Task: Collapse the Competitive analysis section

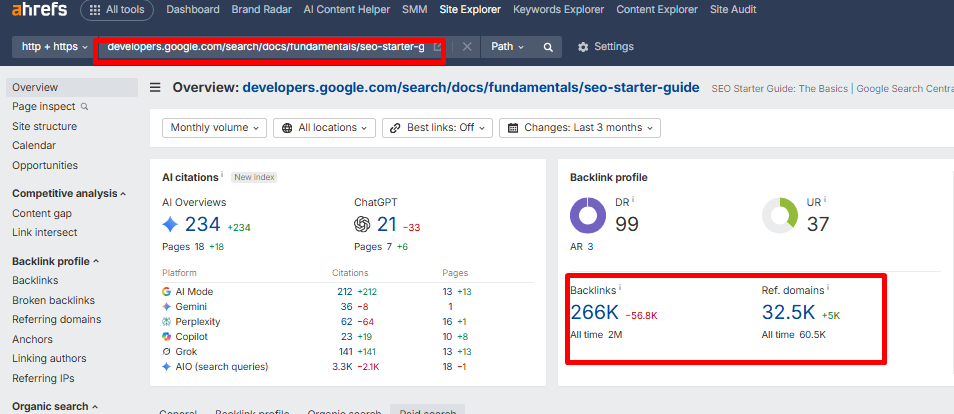Action: coord(69,194)
